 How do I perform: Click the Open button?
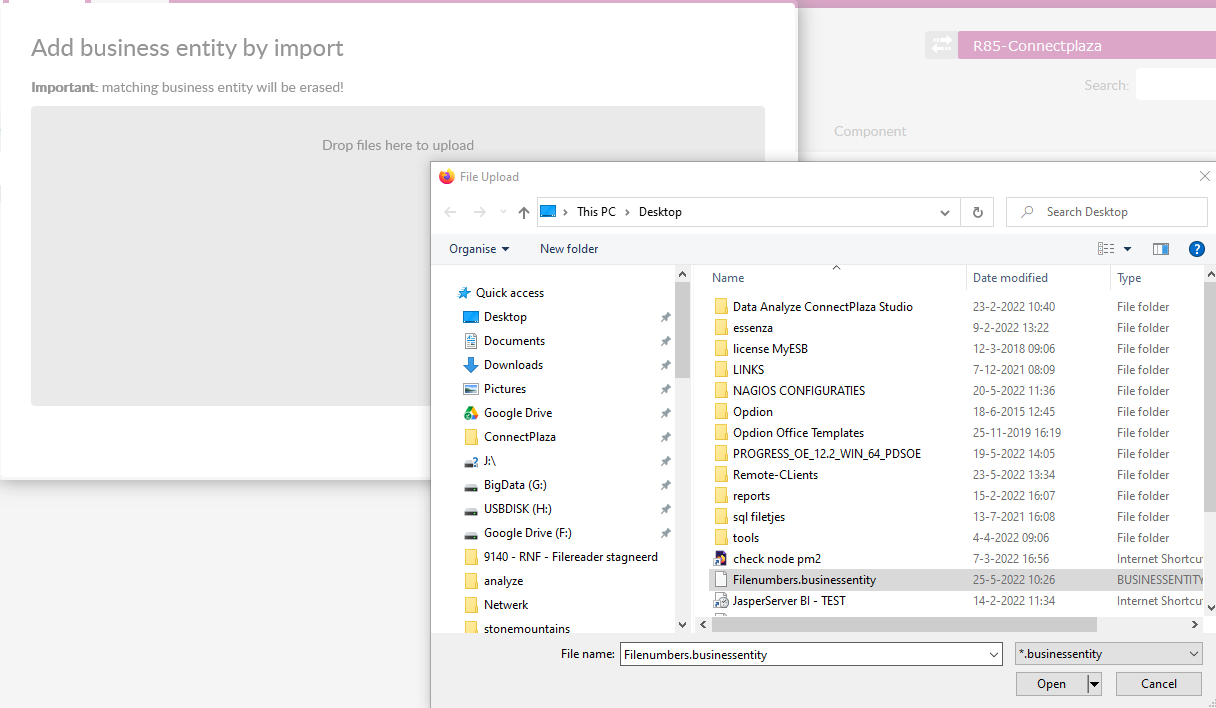click(1051, 684)
